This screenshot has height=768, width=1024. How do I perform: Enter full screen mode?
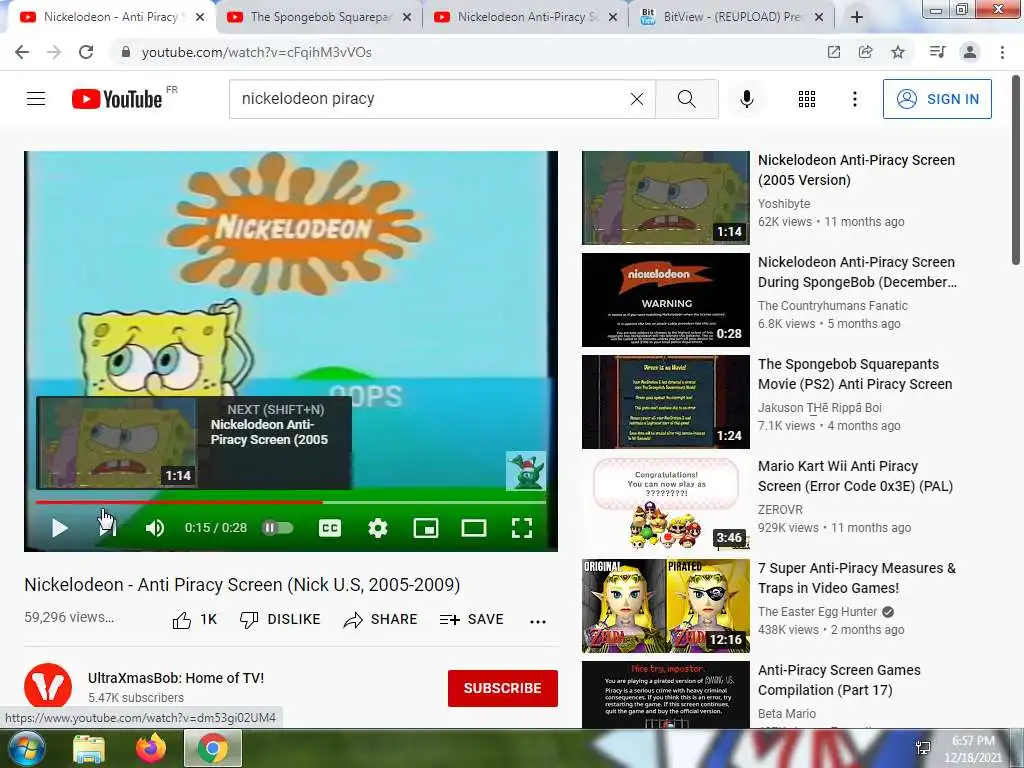522,528
